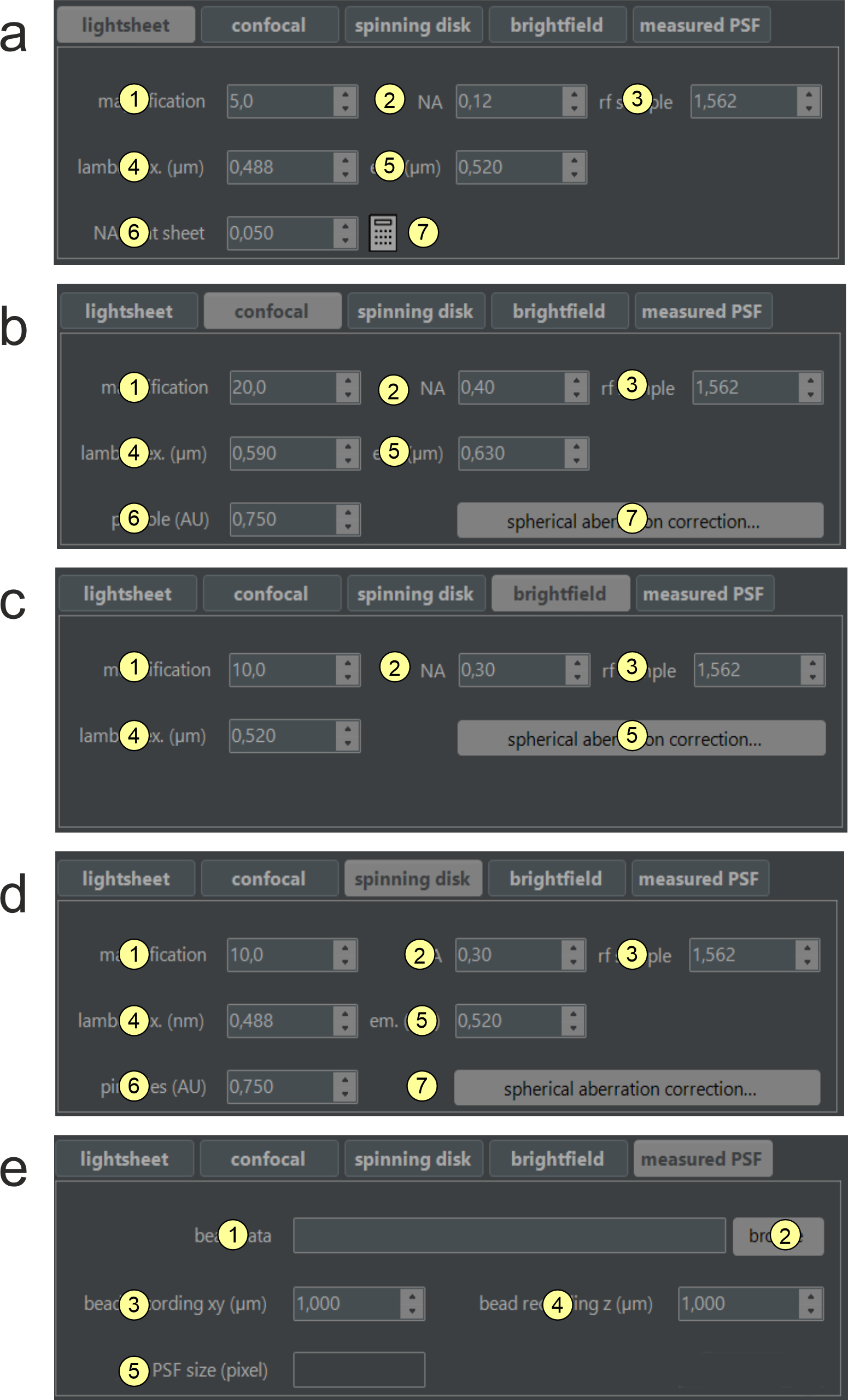The width and height of the screenshot is (848, 1400).
Task: Click the browse button for bead data
Action: pos(777,1235)
